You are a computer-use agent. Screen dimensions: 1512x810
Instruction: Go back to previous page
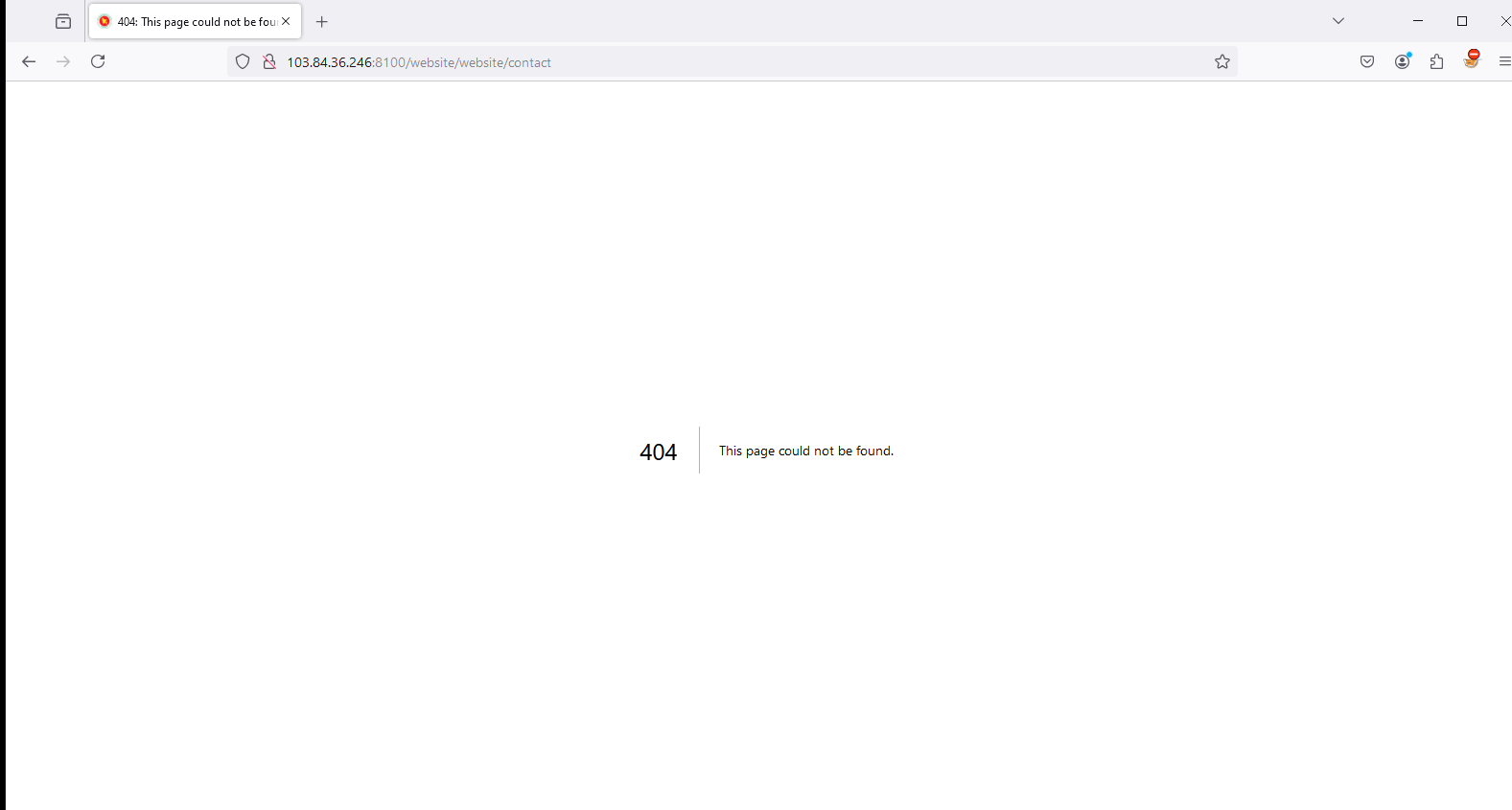click(x=29, y=61)
